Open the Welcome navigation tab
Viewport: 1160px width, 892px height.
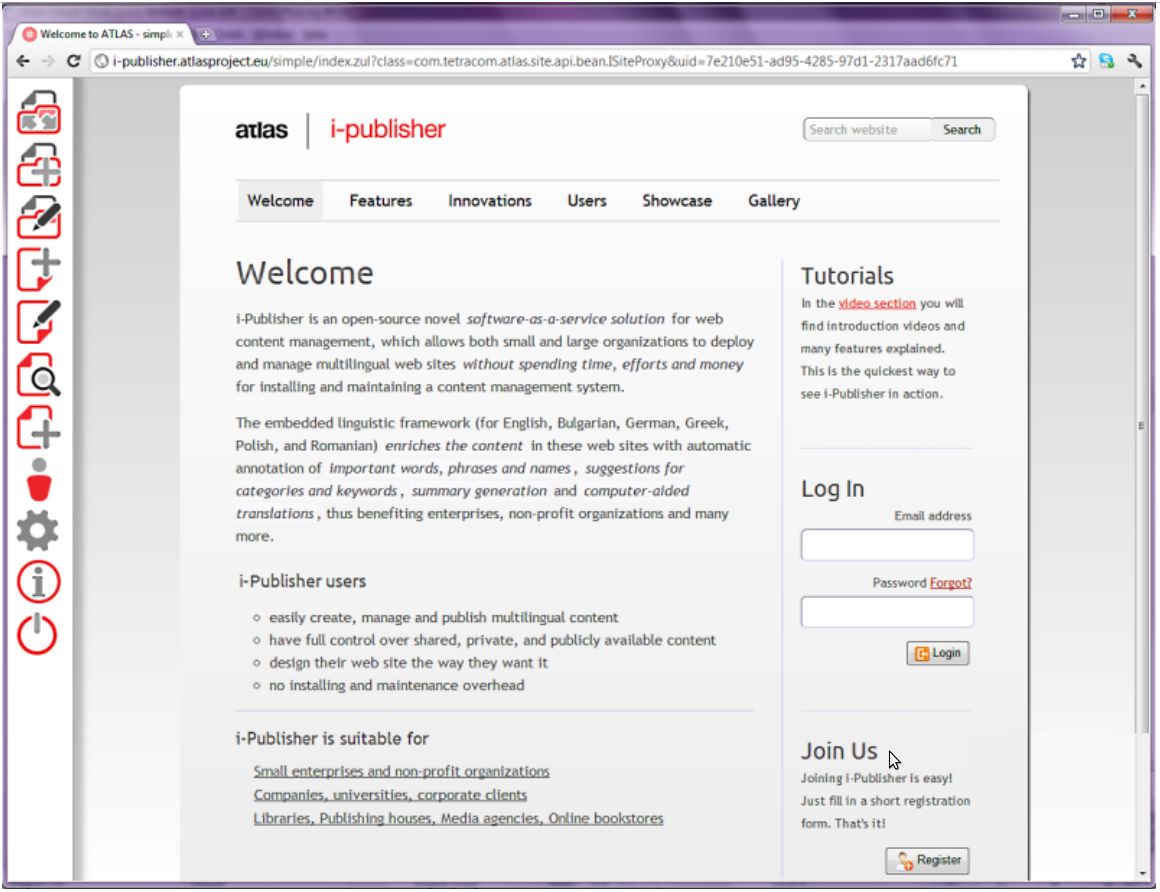[x=280, y=200]
